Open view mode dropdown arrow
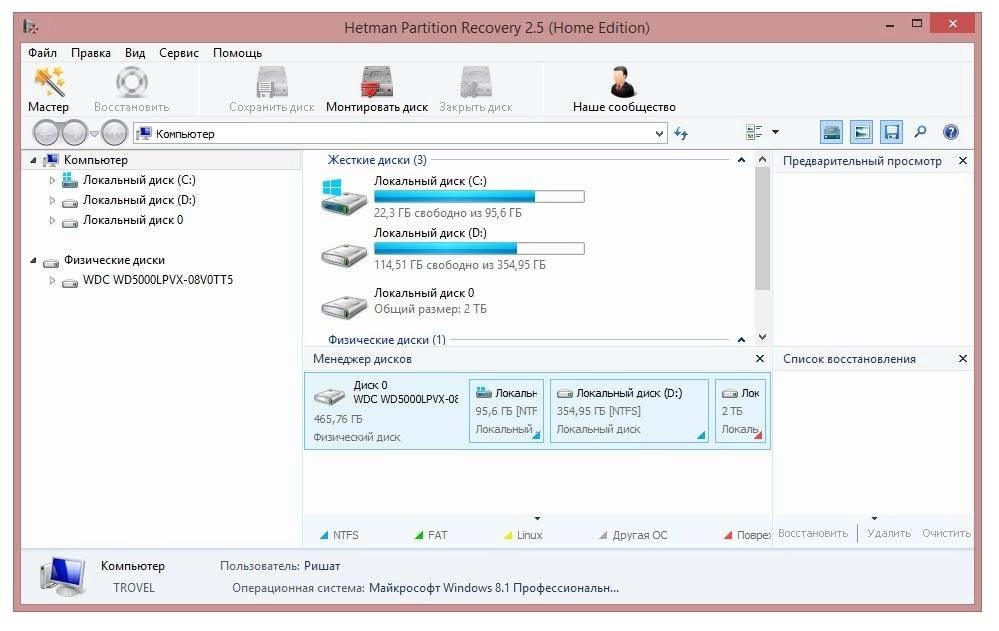This screenshot has width=999, height=631. 775,132
